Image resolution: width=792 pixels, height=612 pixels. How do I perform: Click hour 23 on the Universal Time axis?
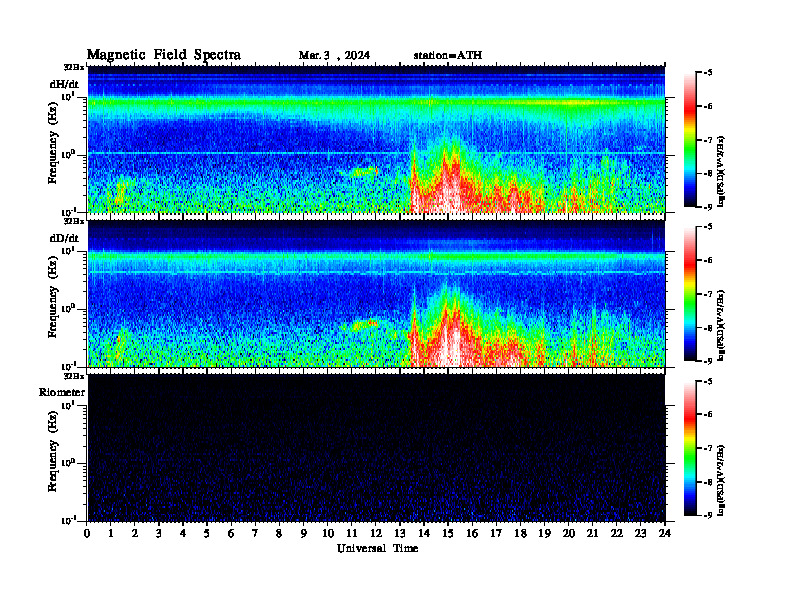pos(640,533)
